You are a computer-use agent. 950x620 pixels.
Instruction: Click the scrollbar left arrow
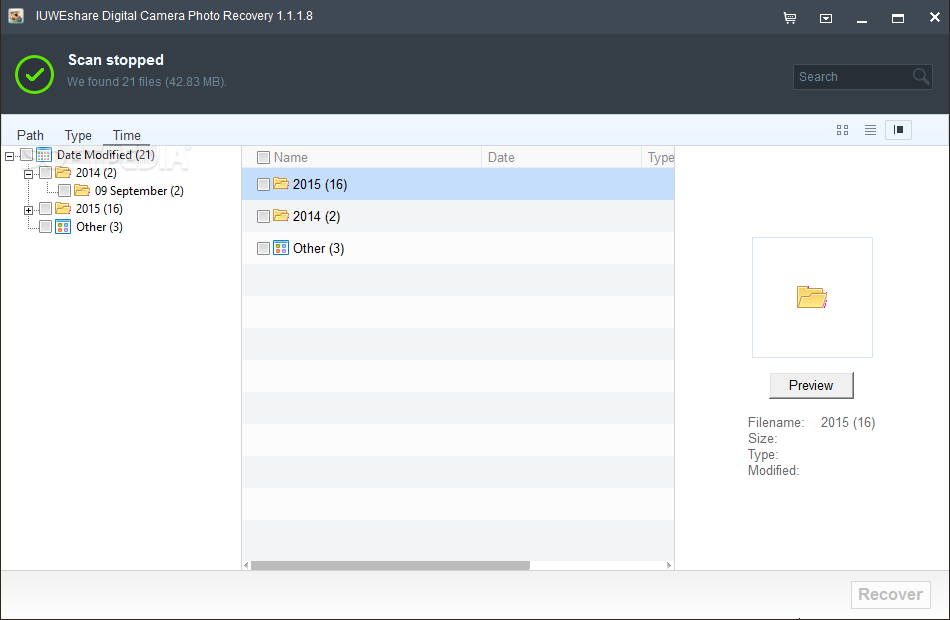[246, 565]
